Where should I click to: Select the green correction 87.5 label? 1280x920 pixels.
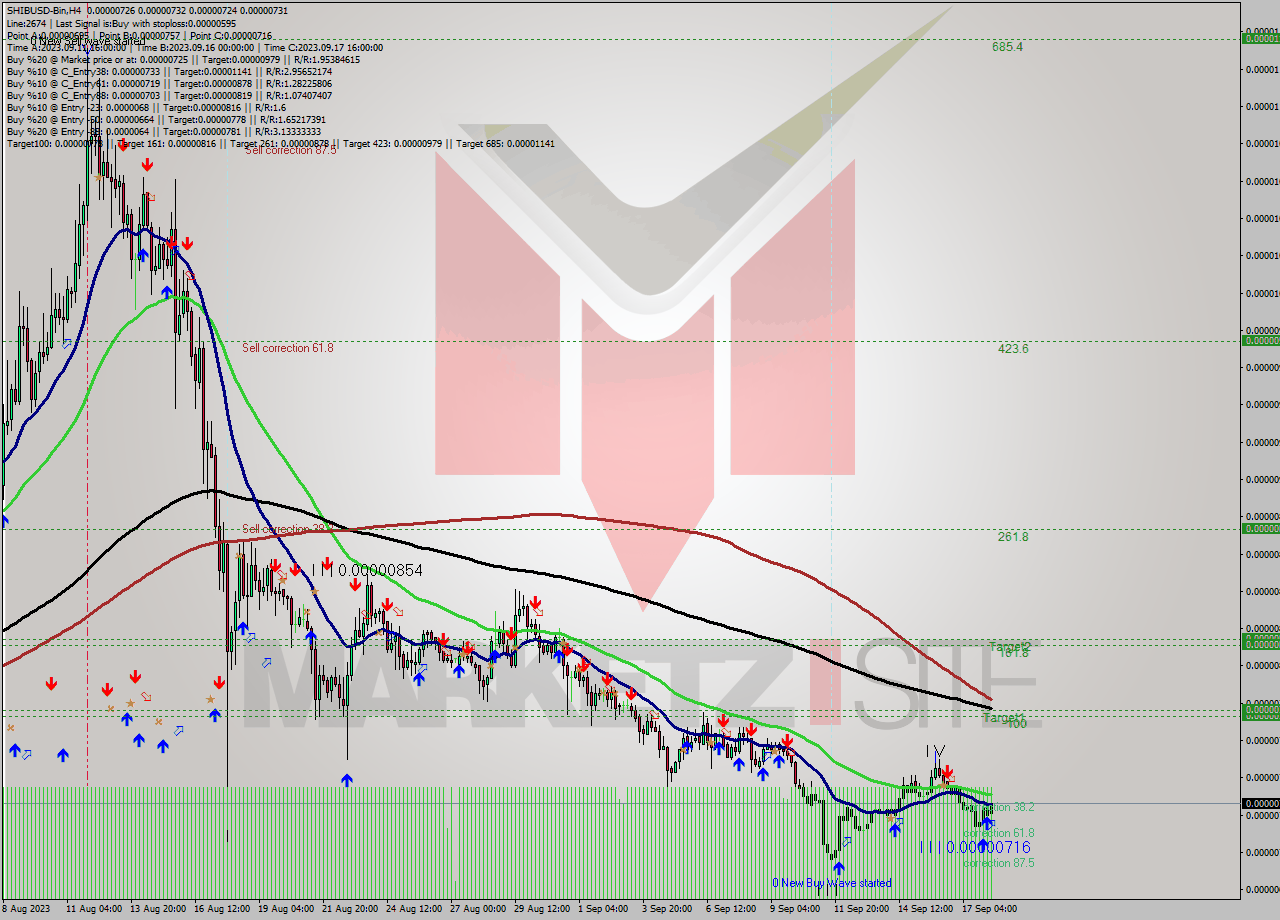999,863
